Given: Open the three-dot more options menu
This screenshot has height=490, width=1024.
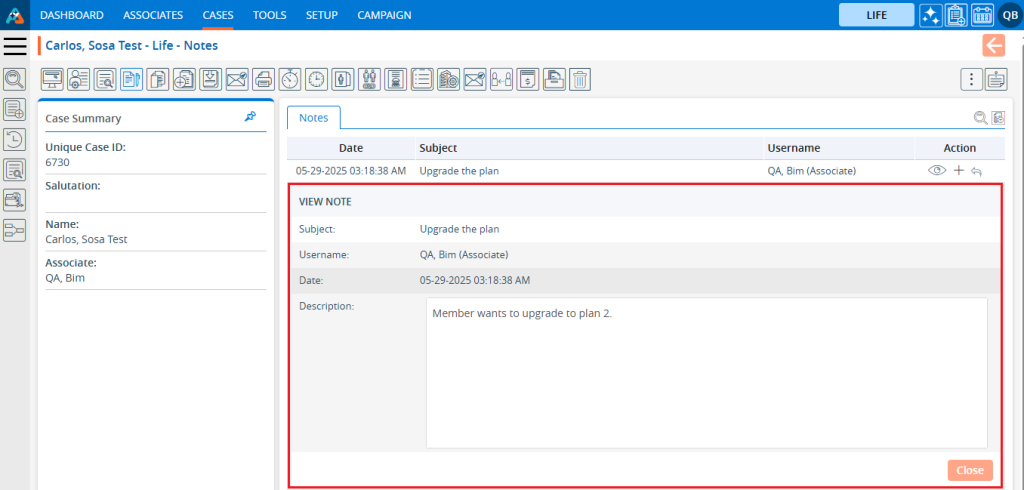Looking at the screenshot, I should click(x=969, y=79).
